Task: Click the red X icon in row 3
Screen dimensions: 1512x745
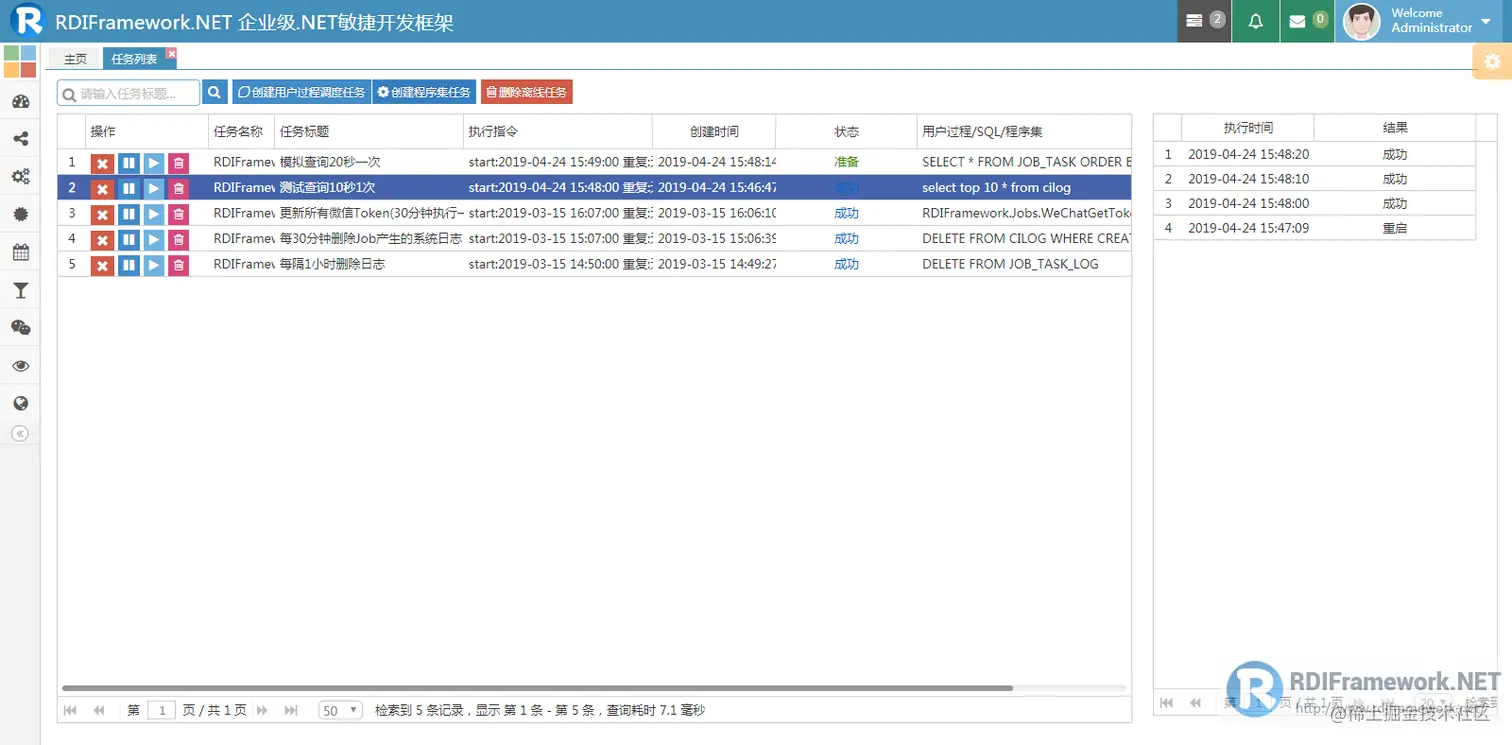Action: 102,214
